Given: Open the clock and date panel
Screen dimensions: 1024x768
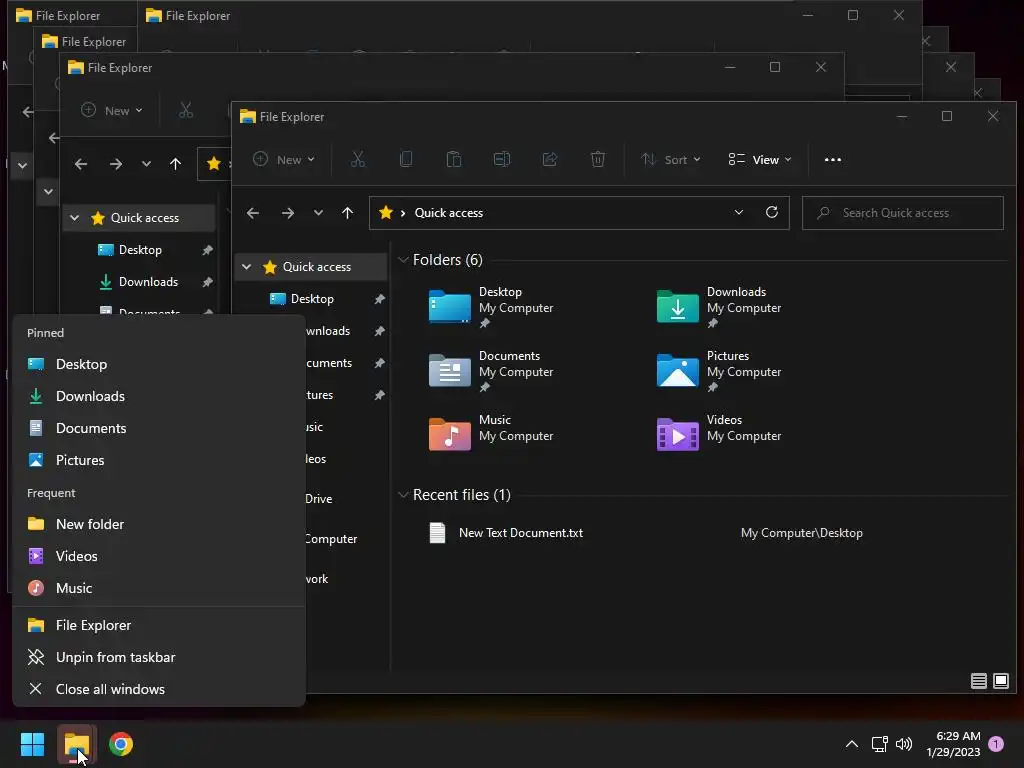Looking at the screenshot, I should (x=953, y=744).
